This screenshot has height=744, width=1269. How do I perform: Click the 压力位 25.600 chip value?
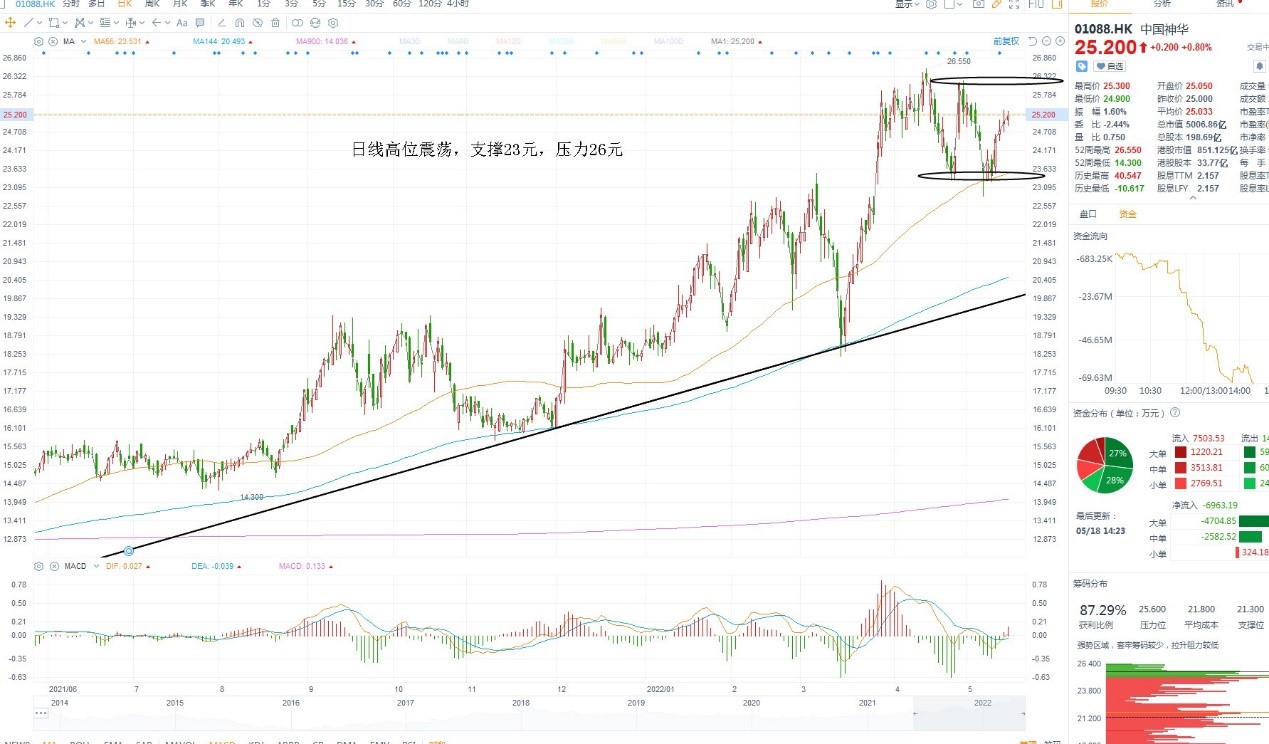(1152, 609)
